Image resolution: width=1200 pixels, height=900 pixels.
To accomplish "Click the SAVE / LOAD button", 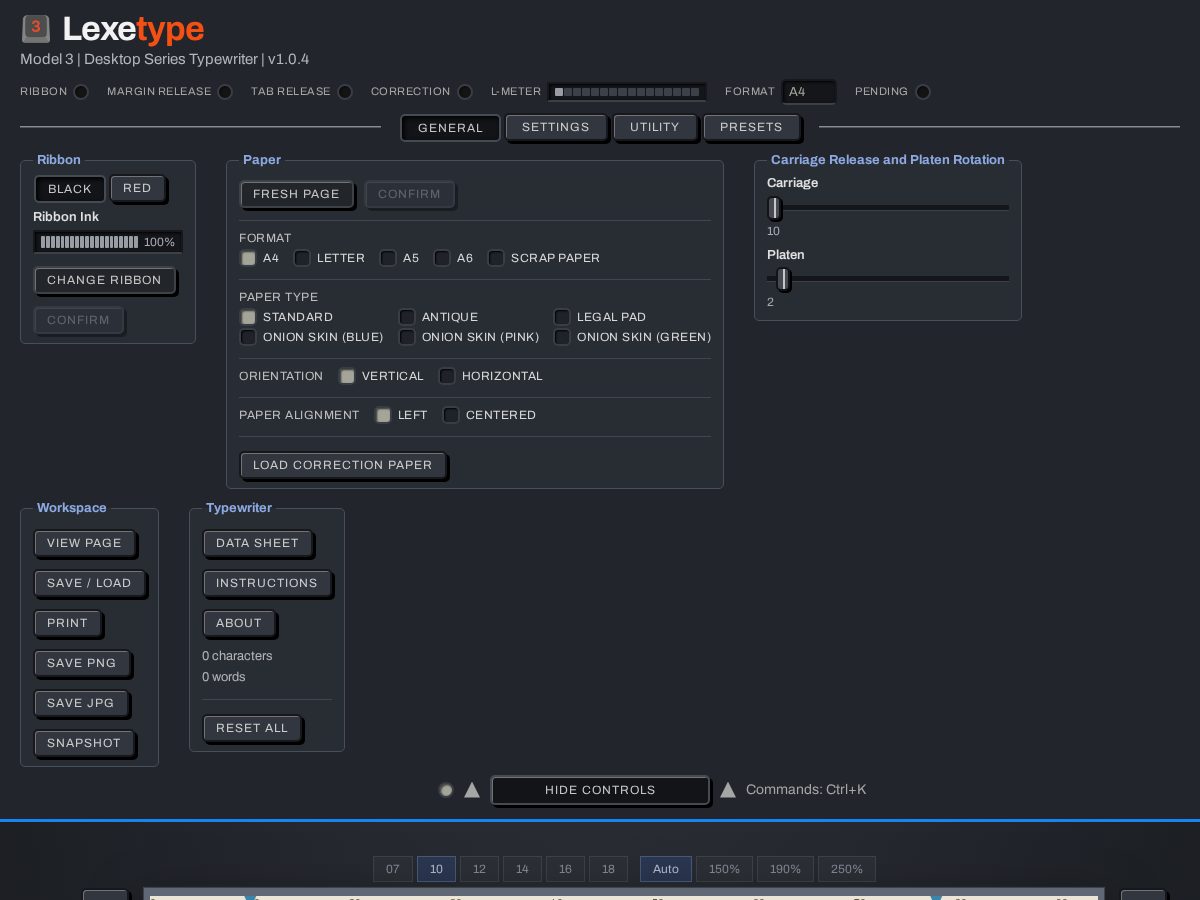I will [89, 583].
